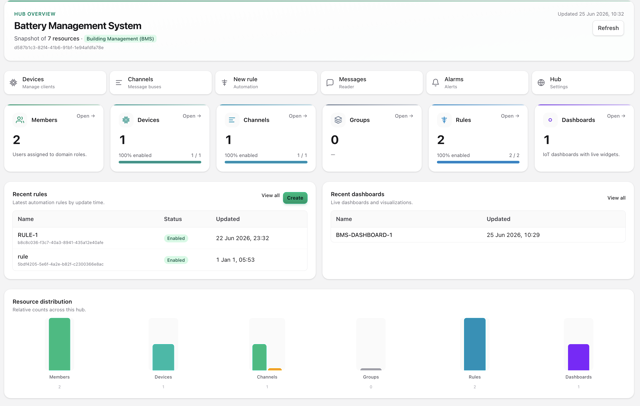Image resolution: width=640 pixels, height=406 pixels.
Task: View all recent dashboards
Action: point(616,198)
